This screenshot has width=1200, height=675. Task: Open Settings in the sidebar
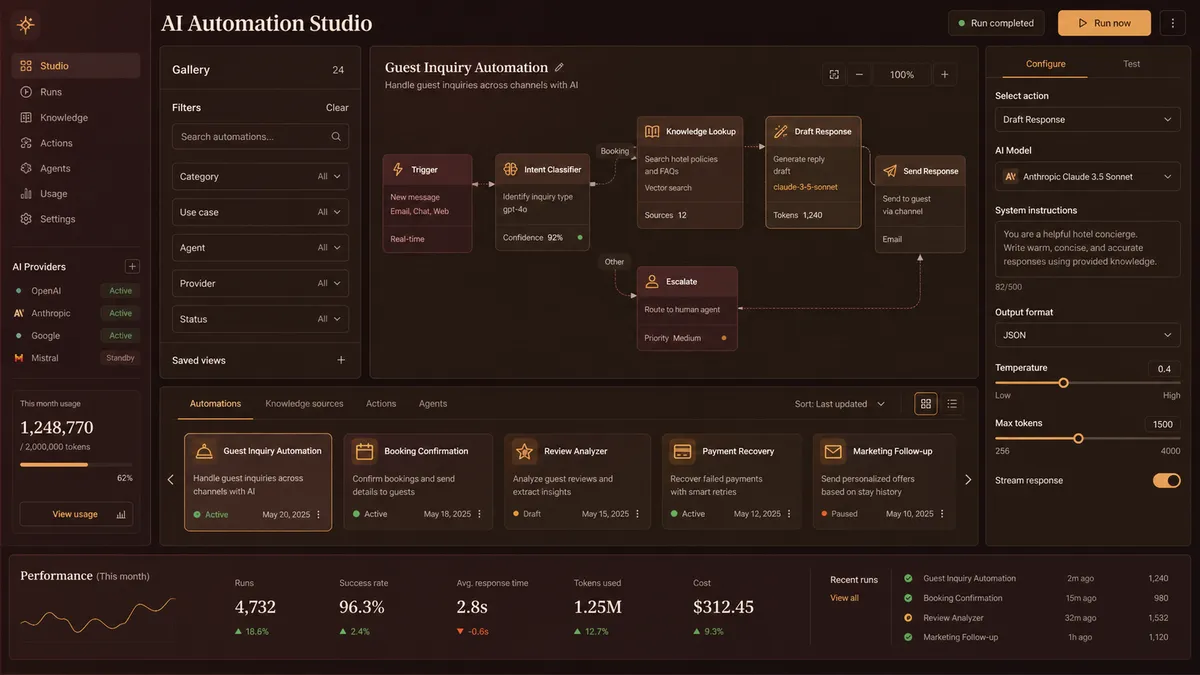(x=76, y=219)
